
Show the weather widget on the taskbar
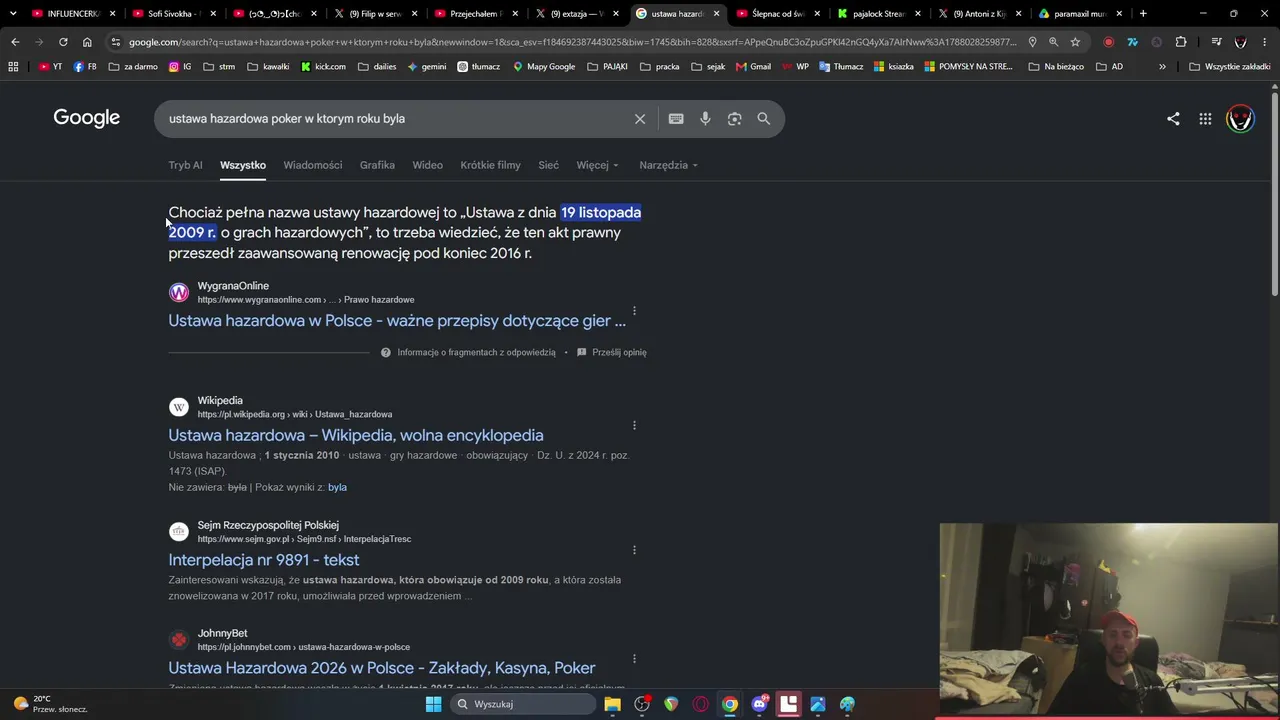coord(50,704)
